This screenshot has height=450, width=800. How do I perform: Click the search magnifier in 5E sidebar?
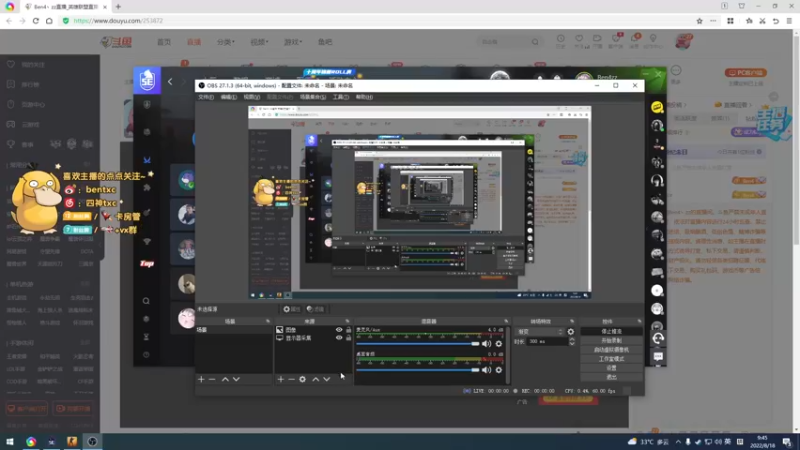pyautogui.click(x=146, y=301)
